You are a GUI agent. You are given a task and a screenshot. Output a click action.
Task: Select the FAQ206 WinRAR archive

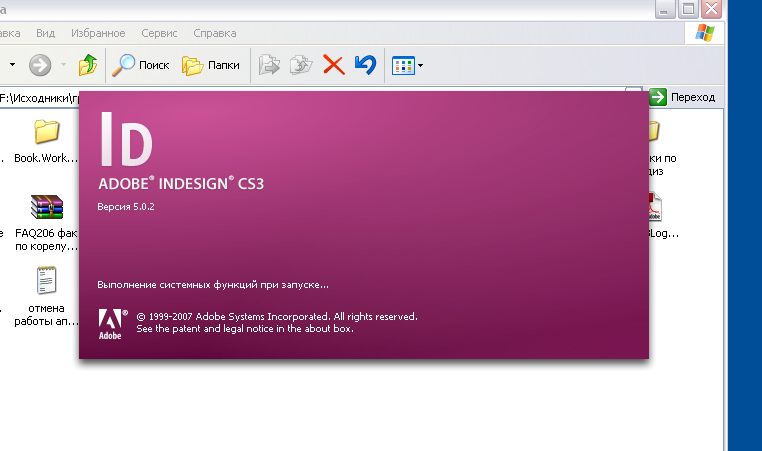[46, 223]
